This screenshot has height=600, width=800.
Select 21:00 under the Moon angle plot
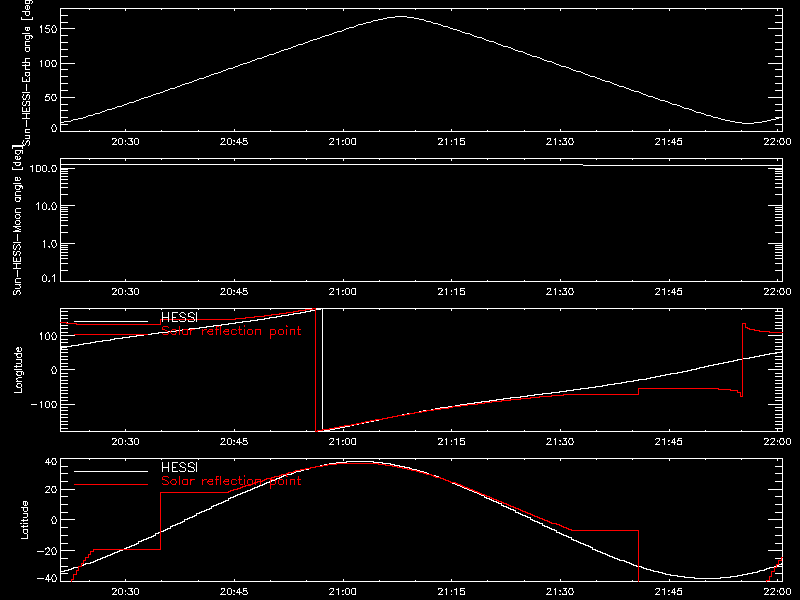coord(343,291)
